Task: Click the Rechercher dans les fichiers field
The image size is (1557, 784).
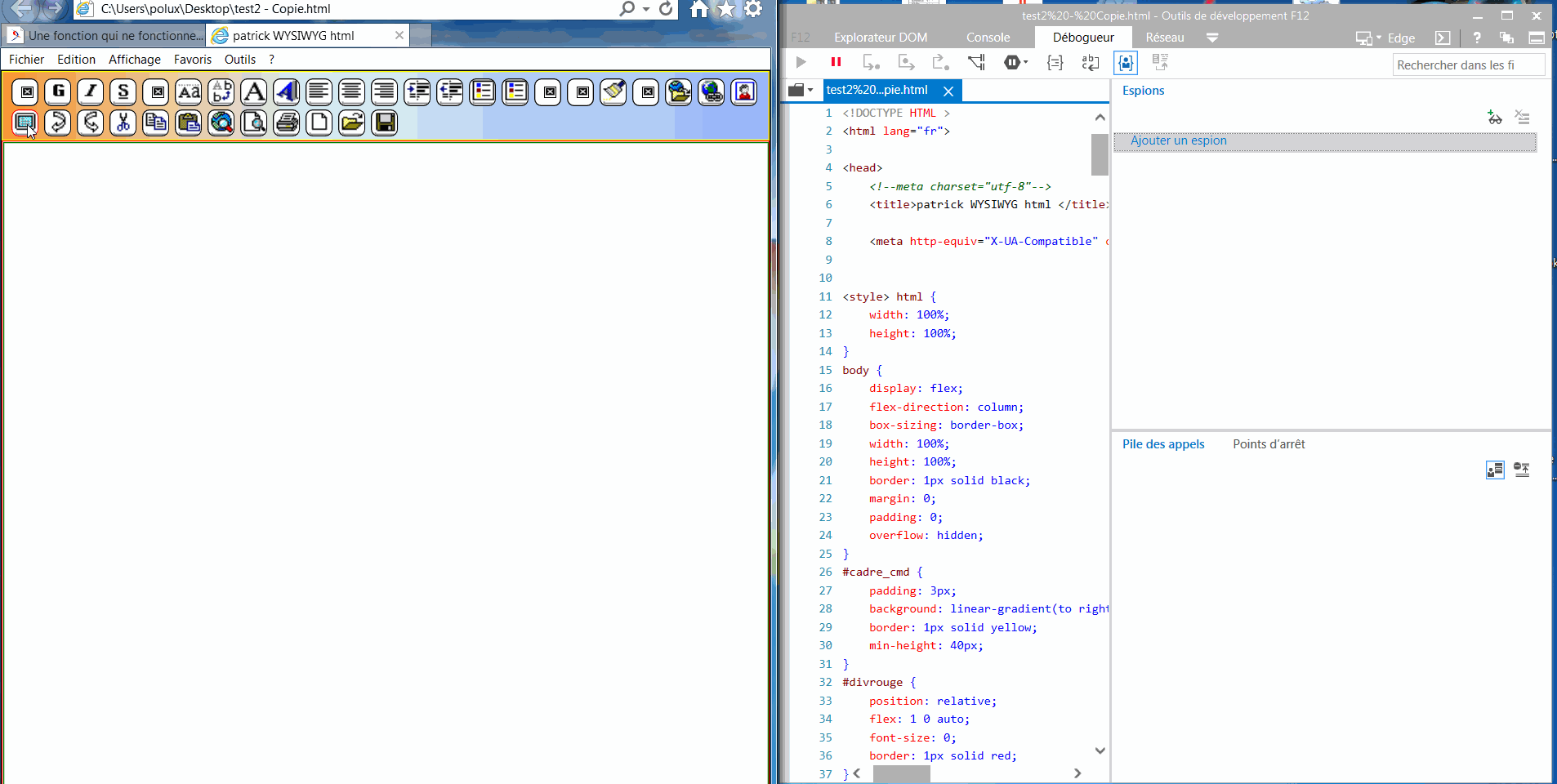Action: click(1468, 65)
